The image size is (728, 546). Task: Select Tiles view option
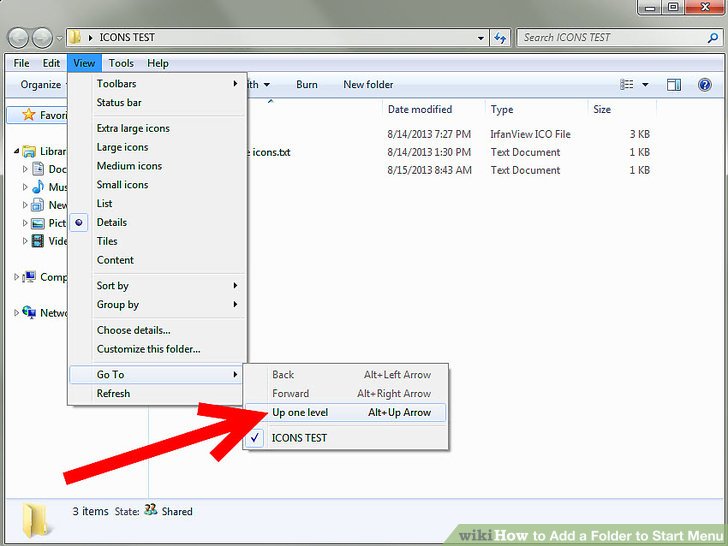[x=157, y=241]
